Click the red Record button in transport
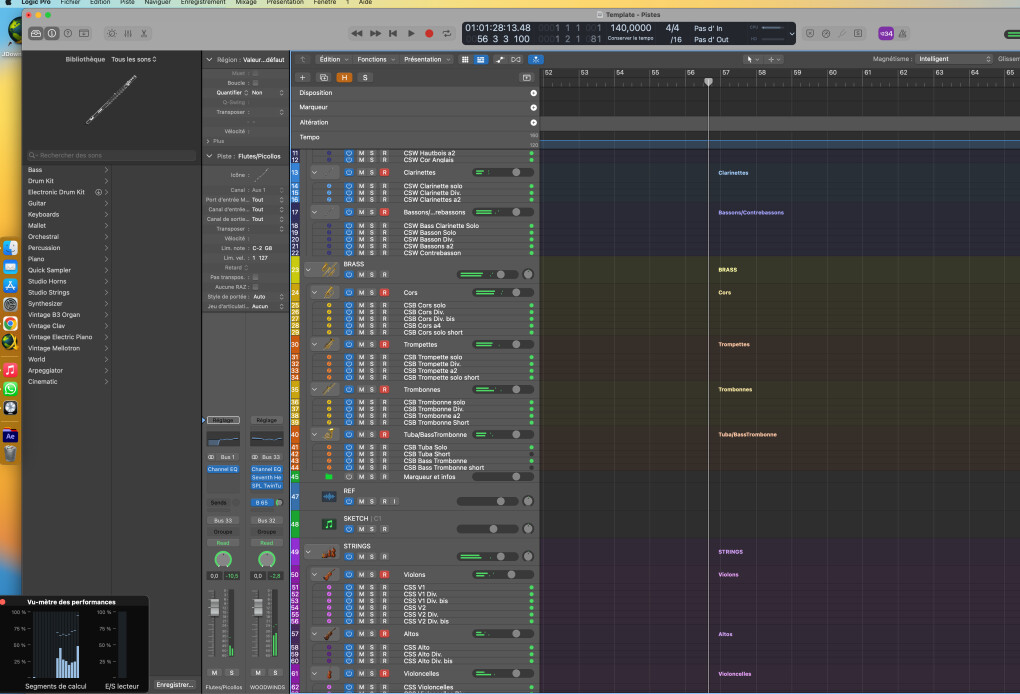The height and width of the screenshot is (694, 1020). point(429,33)
